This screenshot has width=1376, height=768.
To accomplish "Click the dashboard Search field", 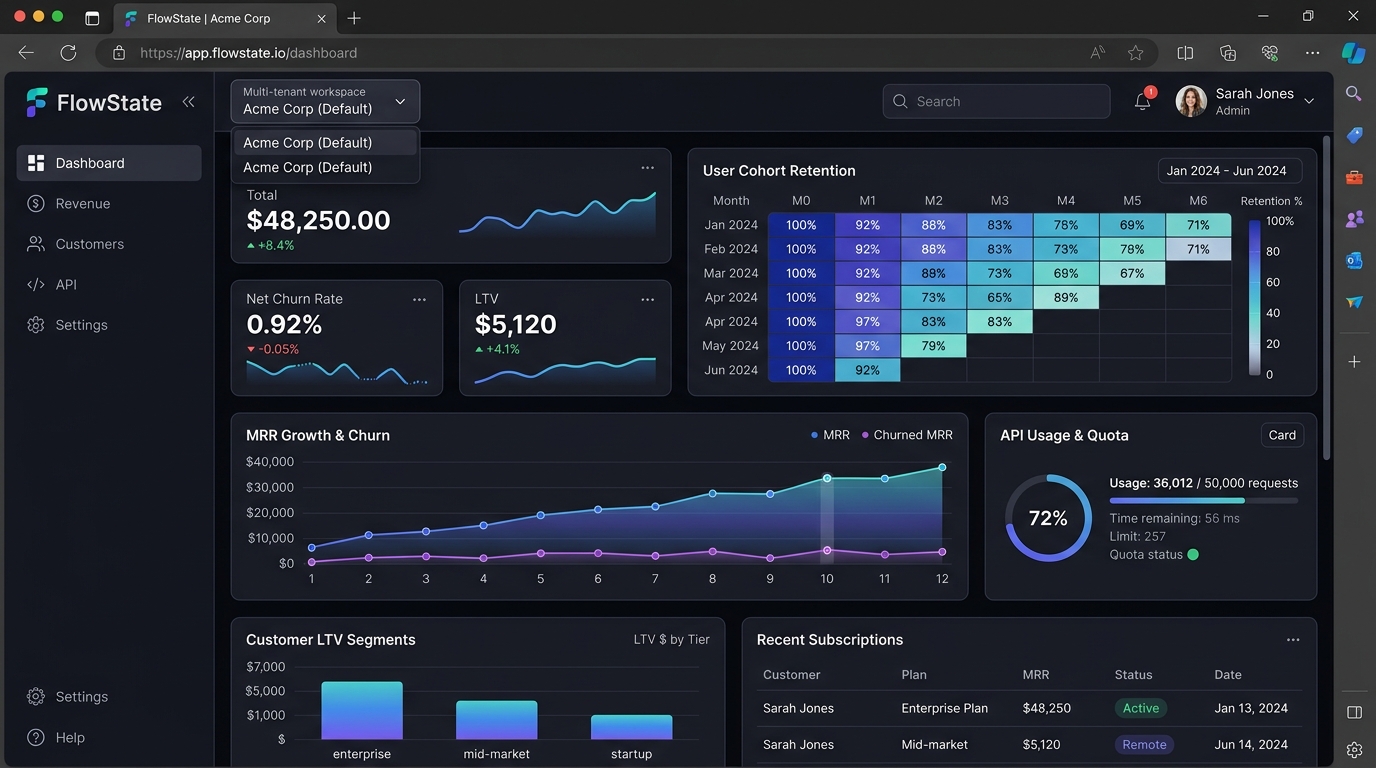I will pos(996,101).
